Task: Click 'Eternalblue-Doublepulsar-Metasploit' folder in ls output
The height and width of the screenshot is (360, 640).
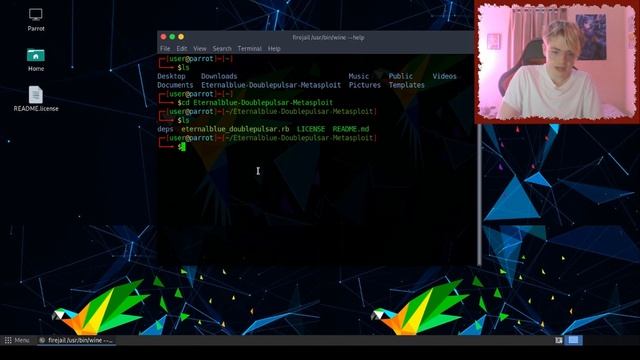Action: tap(271, 85)
